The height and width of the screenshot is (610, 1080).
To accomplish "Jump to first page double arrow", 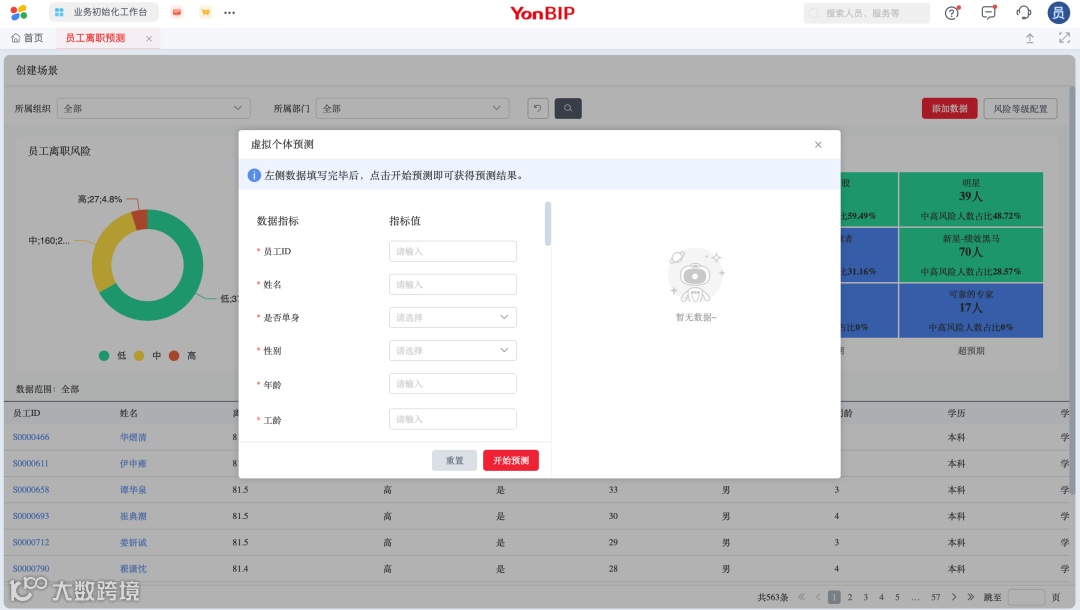I will click(x=802, y=597).
